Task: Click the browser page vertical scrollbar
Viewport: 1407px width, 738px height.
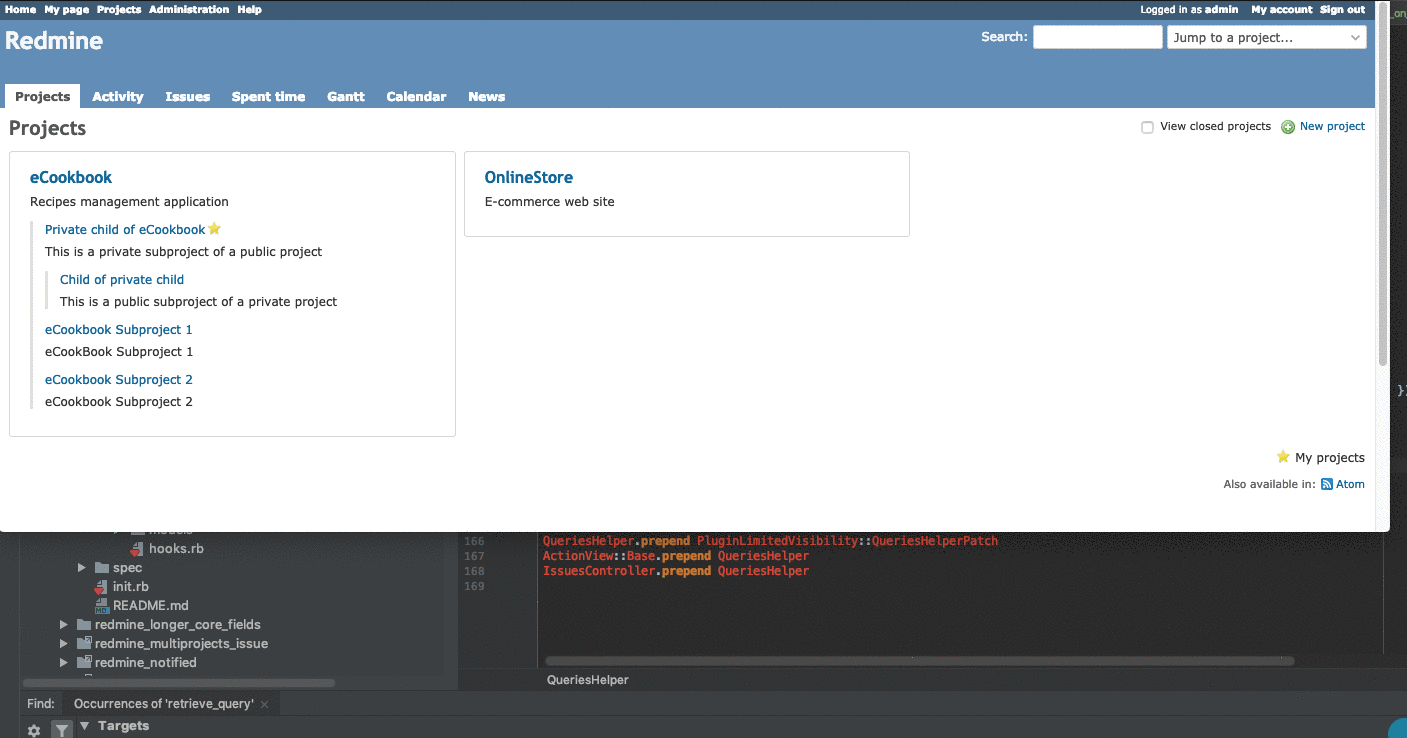Action: (x=1383, y=185)
